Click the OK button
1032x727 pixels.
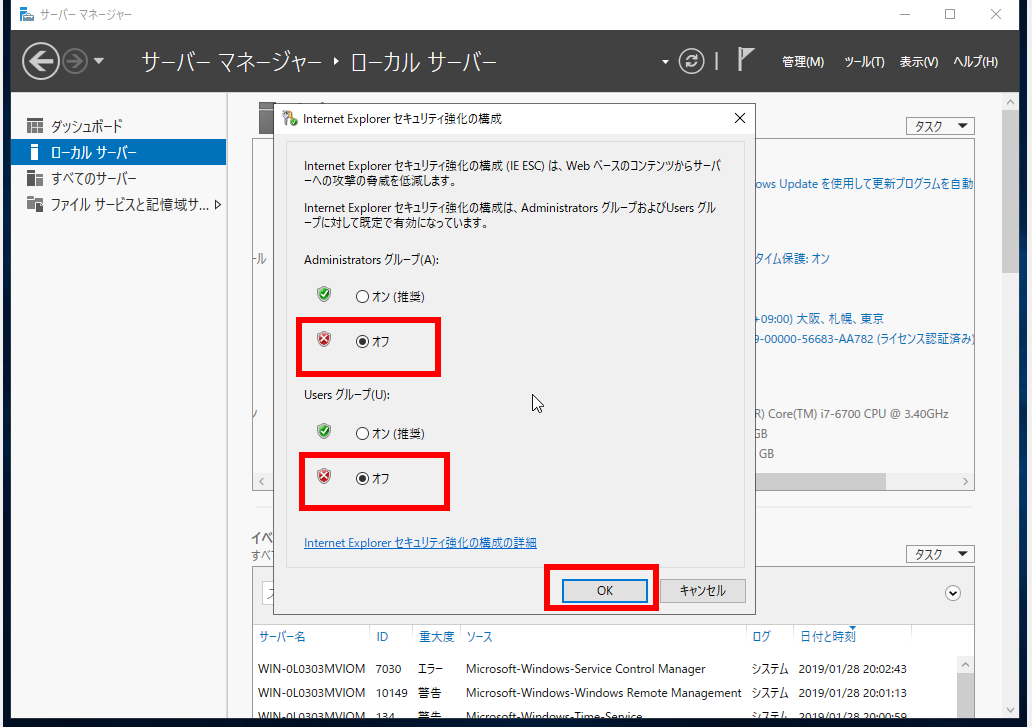click(604, 591)
